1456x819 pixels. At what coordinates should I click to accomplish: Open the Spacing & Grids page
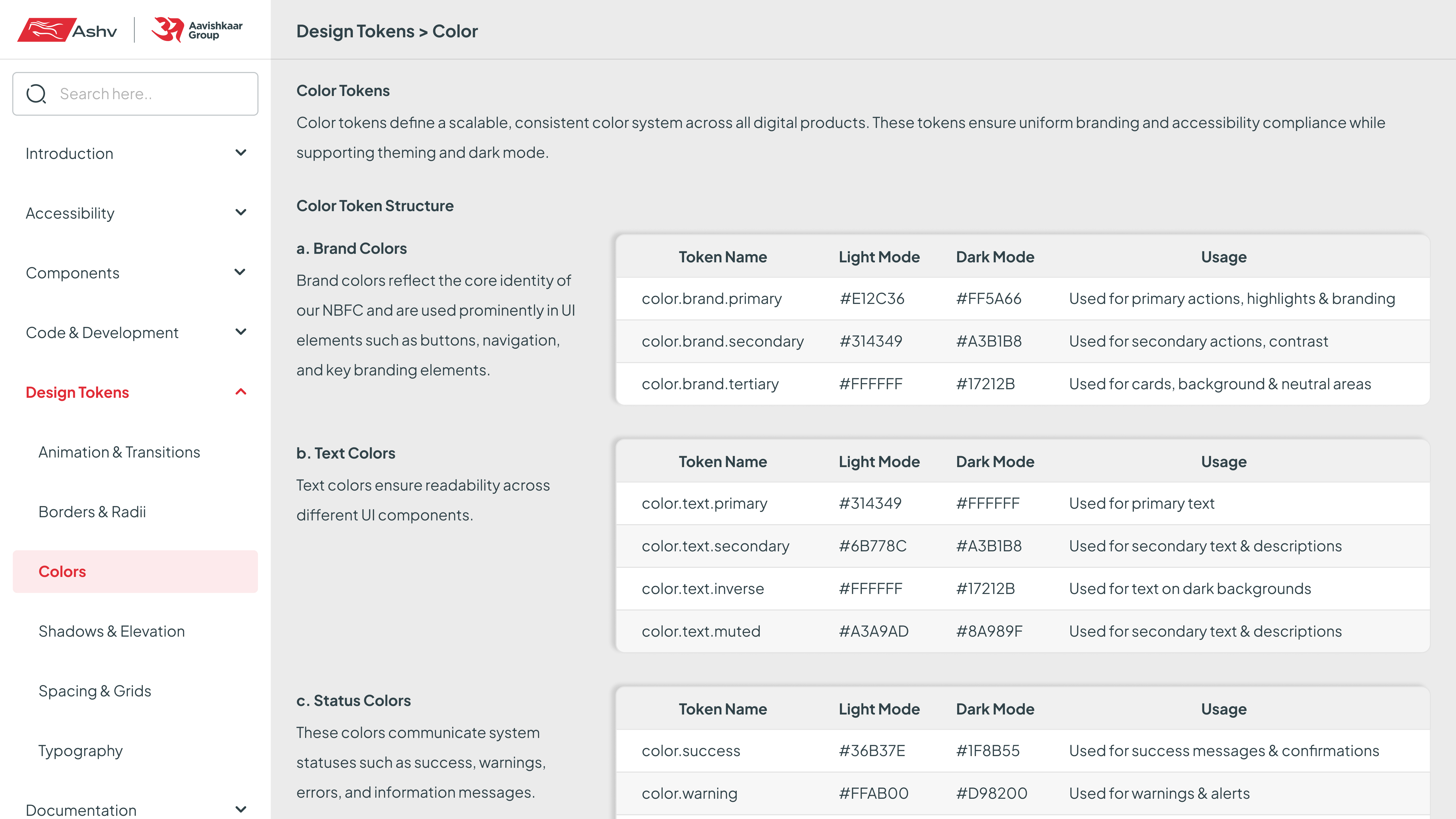[94, 690]
